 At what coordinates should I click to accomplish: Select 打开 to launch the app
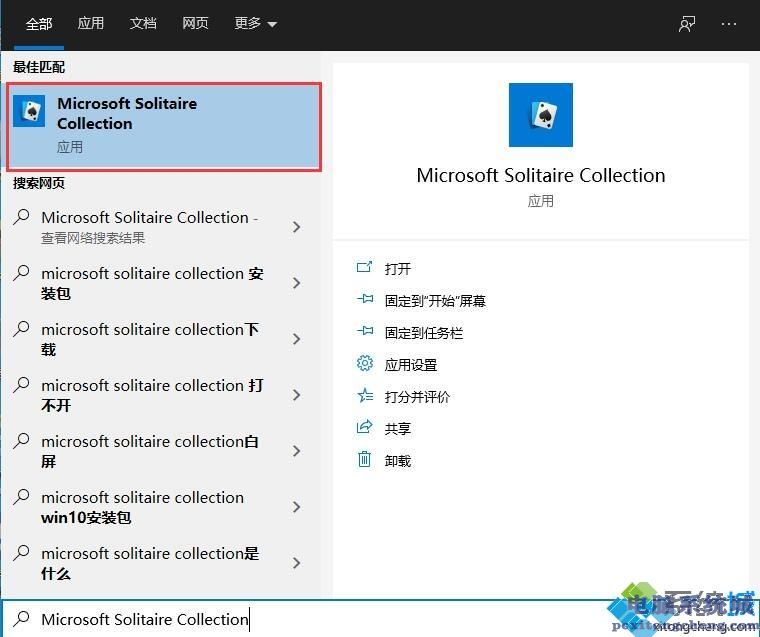click(397, 269)
